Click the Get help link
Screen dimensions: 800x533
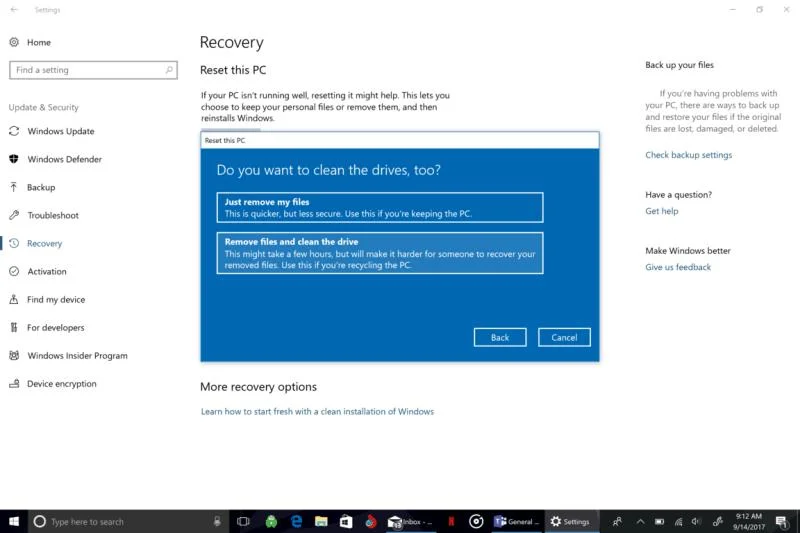[662, 211]
